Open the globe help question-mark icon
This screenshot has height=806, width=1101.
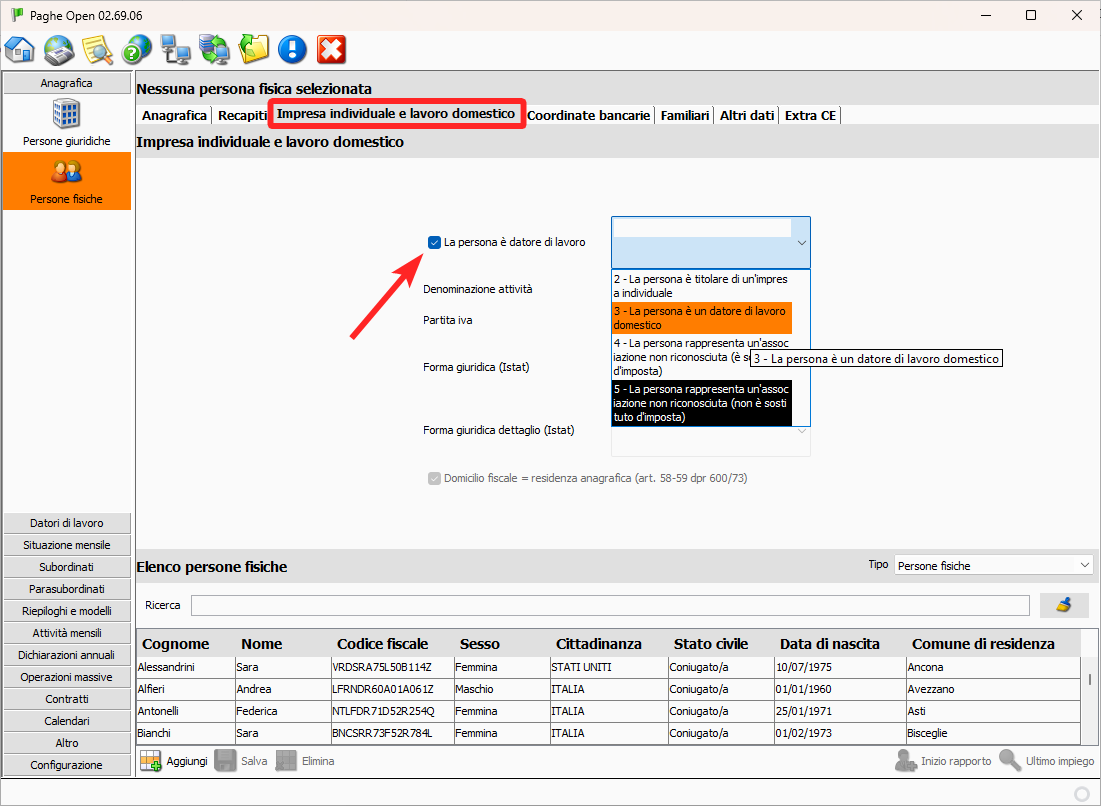tap(137, 48)
